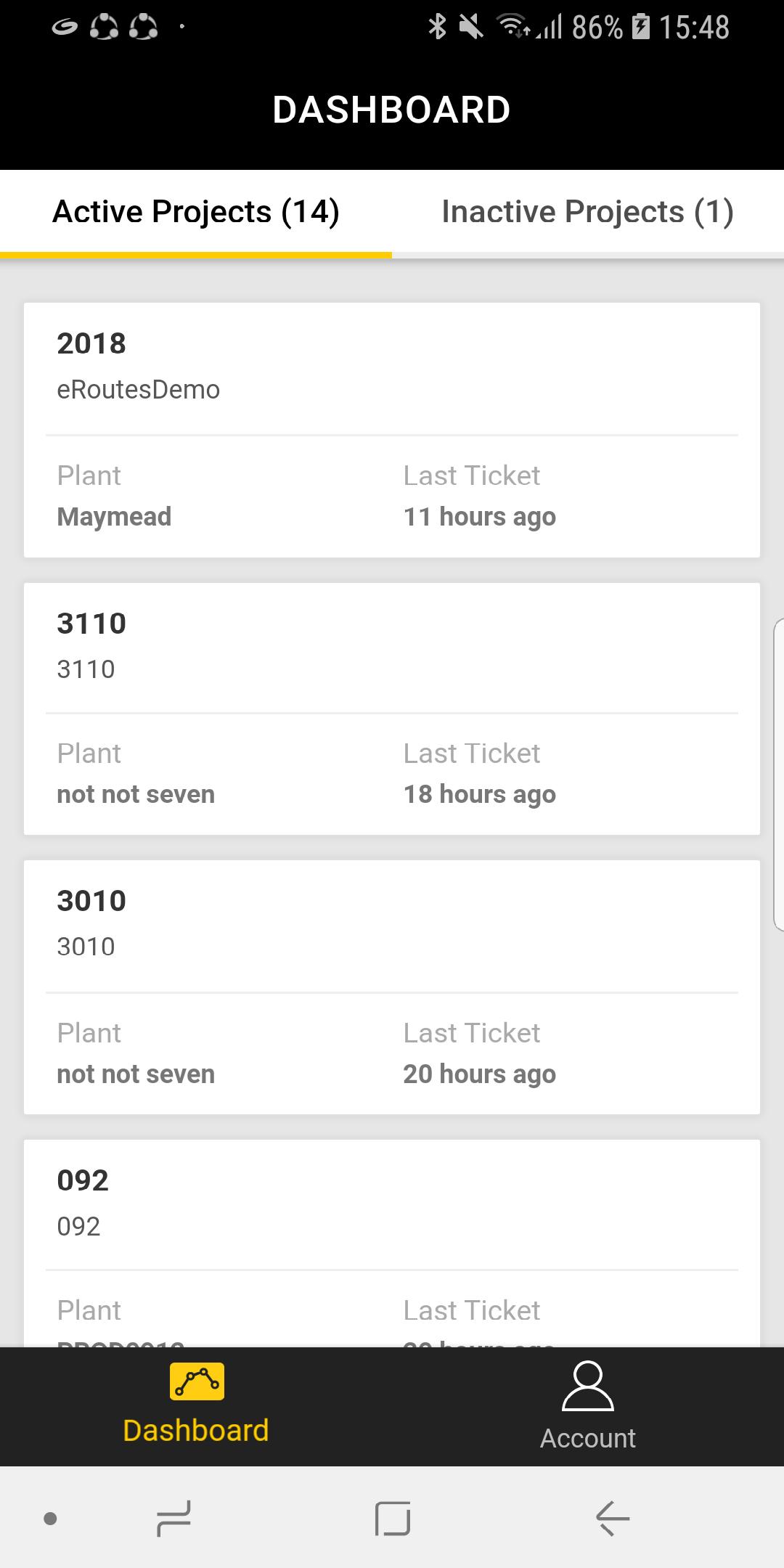Tap the Android back arrow
This screenshot has width=784, height=1568.
(x=613, y=1518)
